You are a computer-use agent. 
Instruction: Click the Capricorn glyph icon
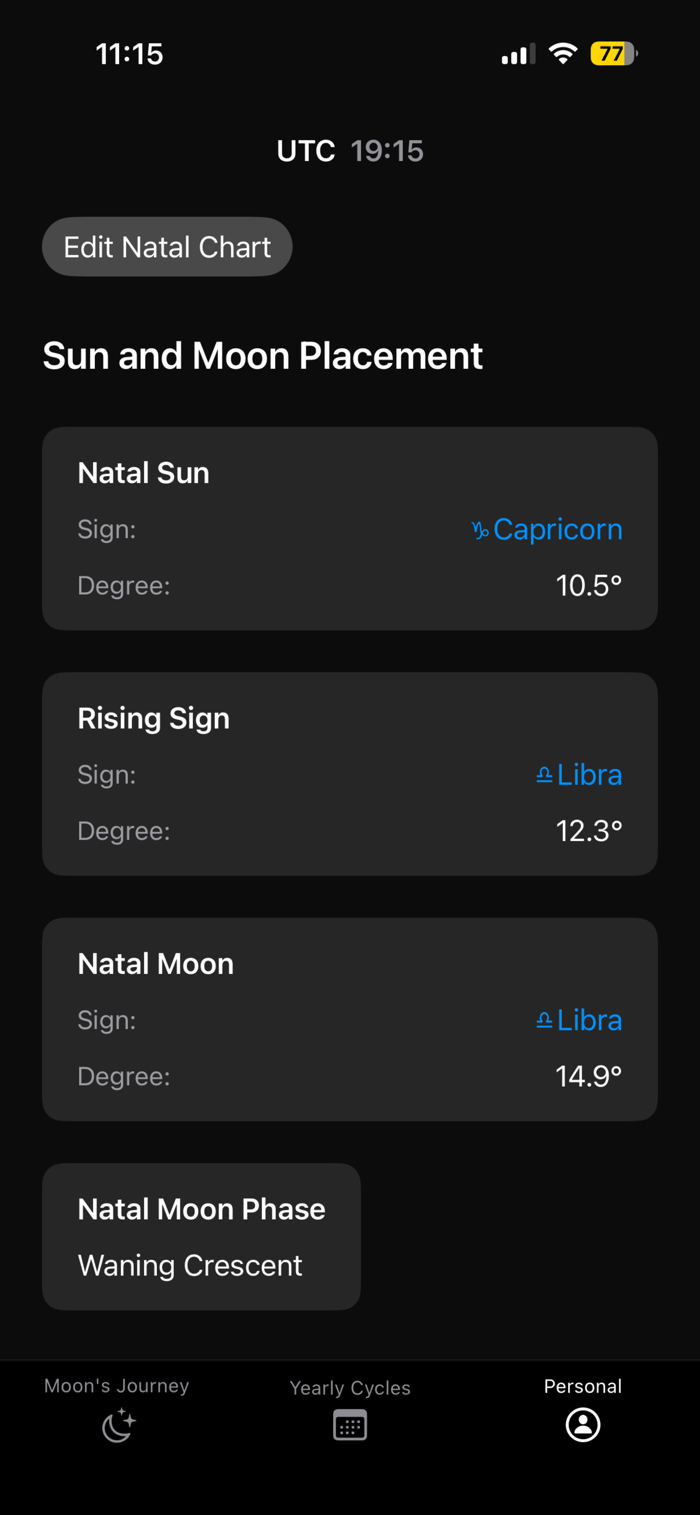(x=480, y=531)
